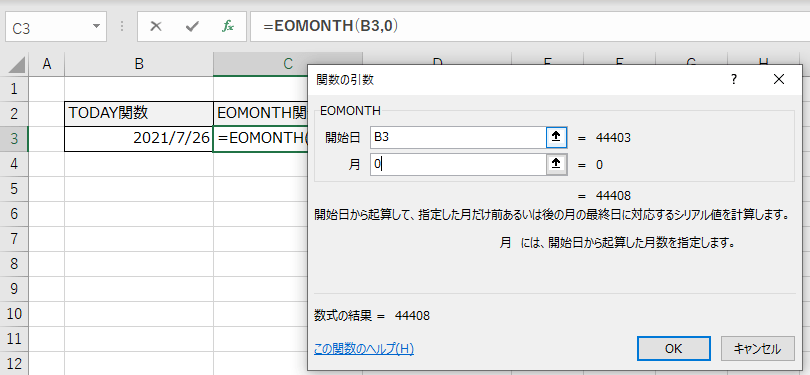Confirm with the OK button
The width and height of the screenshot is (810, 375).
coord(673,349)
